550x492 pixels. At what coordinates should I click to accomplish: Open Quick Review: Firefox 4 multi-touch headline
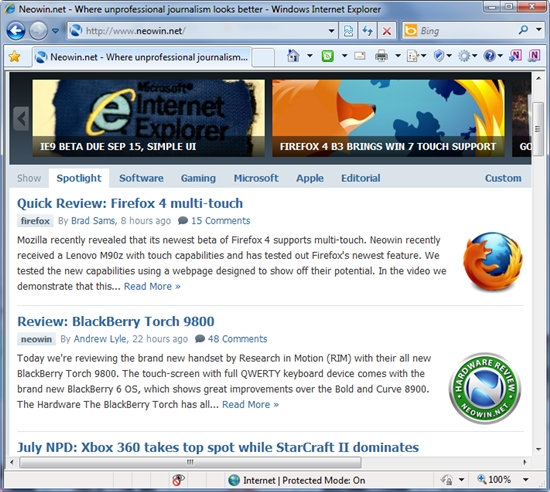pyautogui.click(x=130, y=203)
